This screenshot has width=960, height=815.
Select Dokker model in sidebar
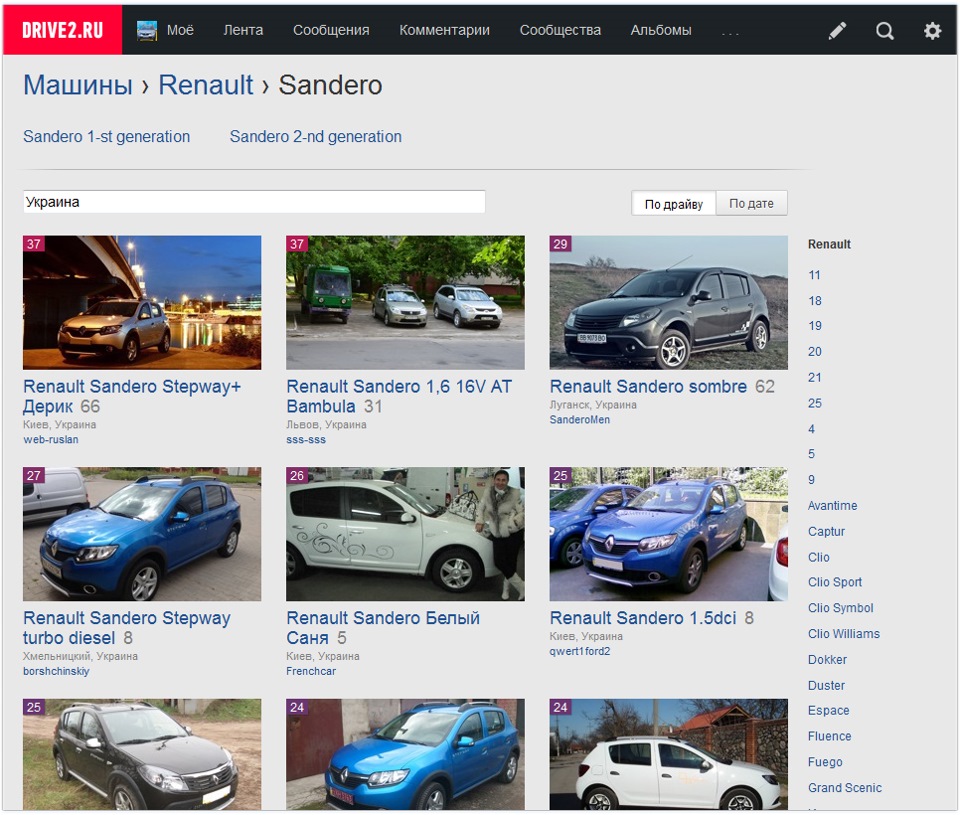pos(827,659)
